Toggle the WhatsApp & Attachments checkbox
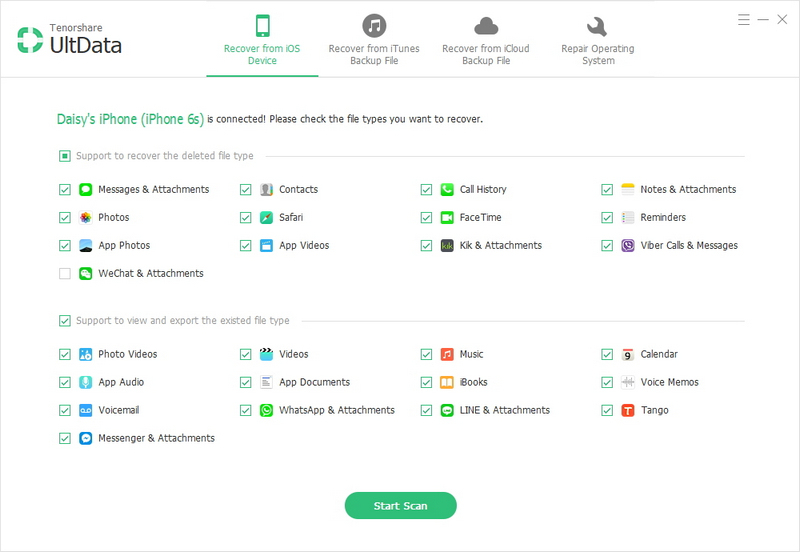The width and height of the screenshot is (800, 552). coord(245,411)
